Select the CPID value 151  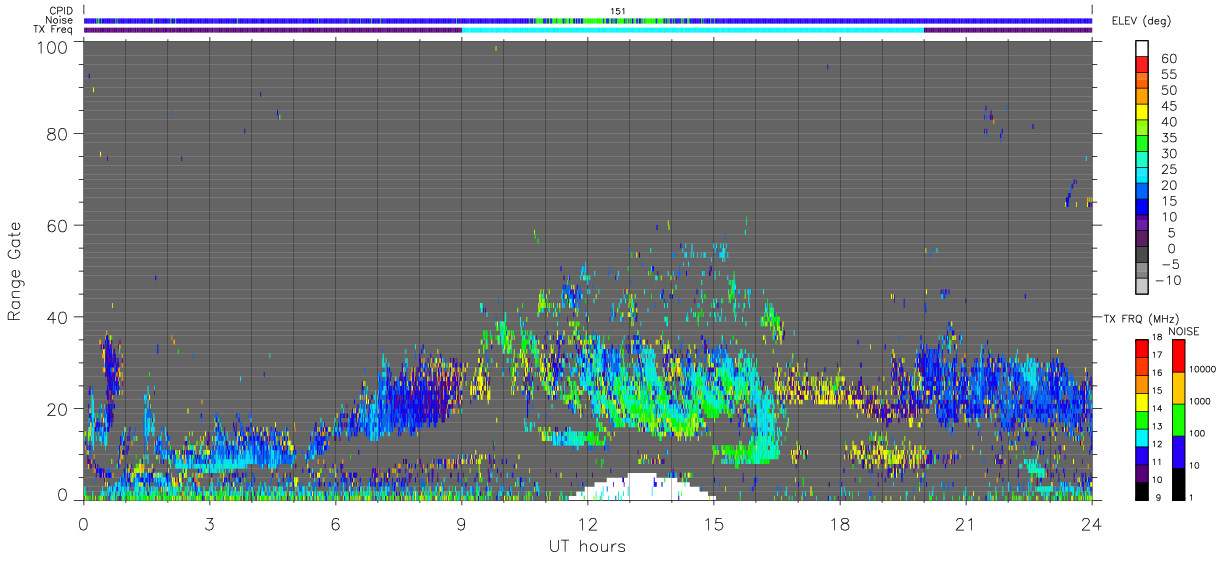617,11
